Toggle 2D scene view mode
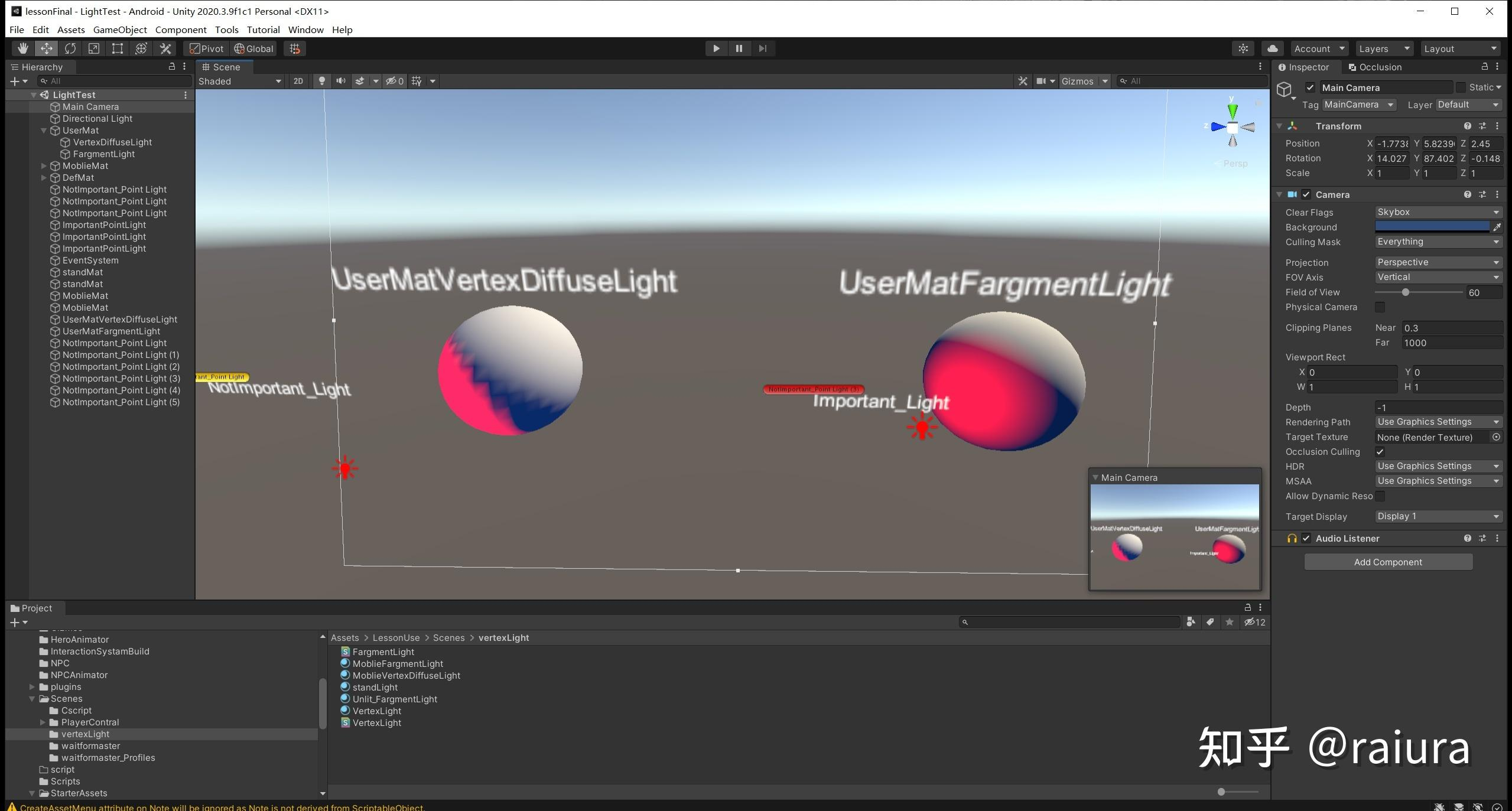 (x=298, y=81)
